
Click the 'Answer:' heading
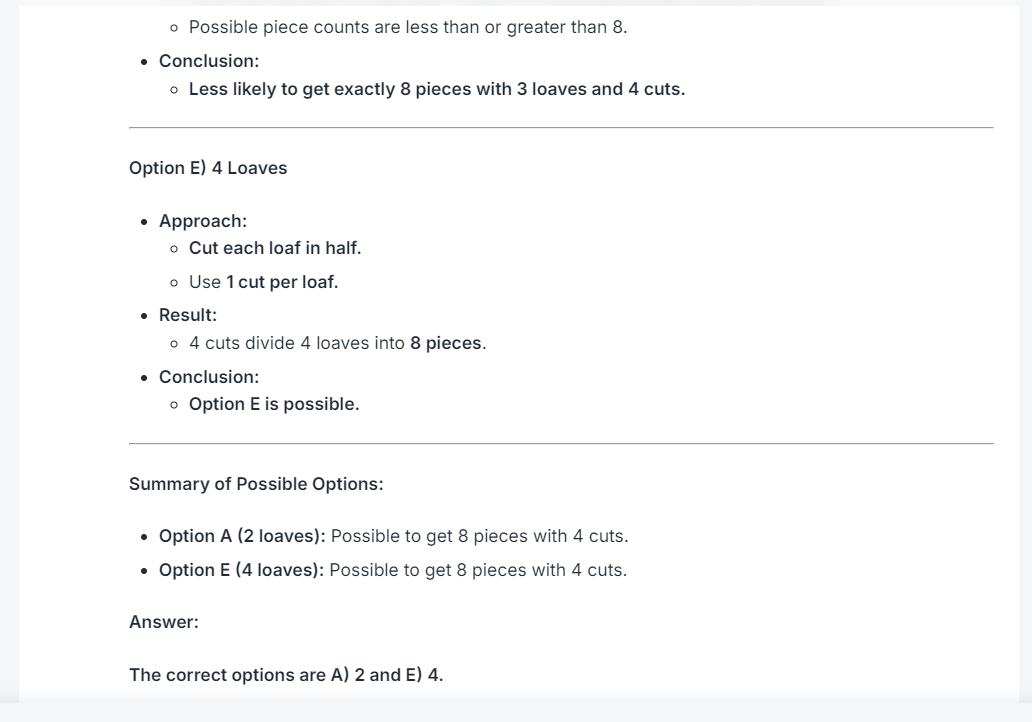(164, 622)
